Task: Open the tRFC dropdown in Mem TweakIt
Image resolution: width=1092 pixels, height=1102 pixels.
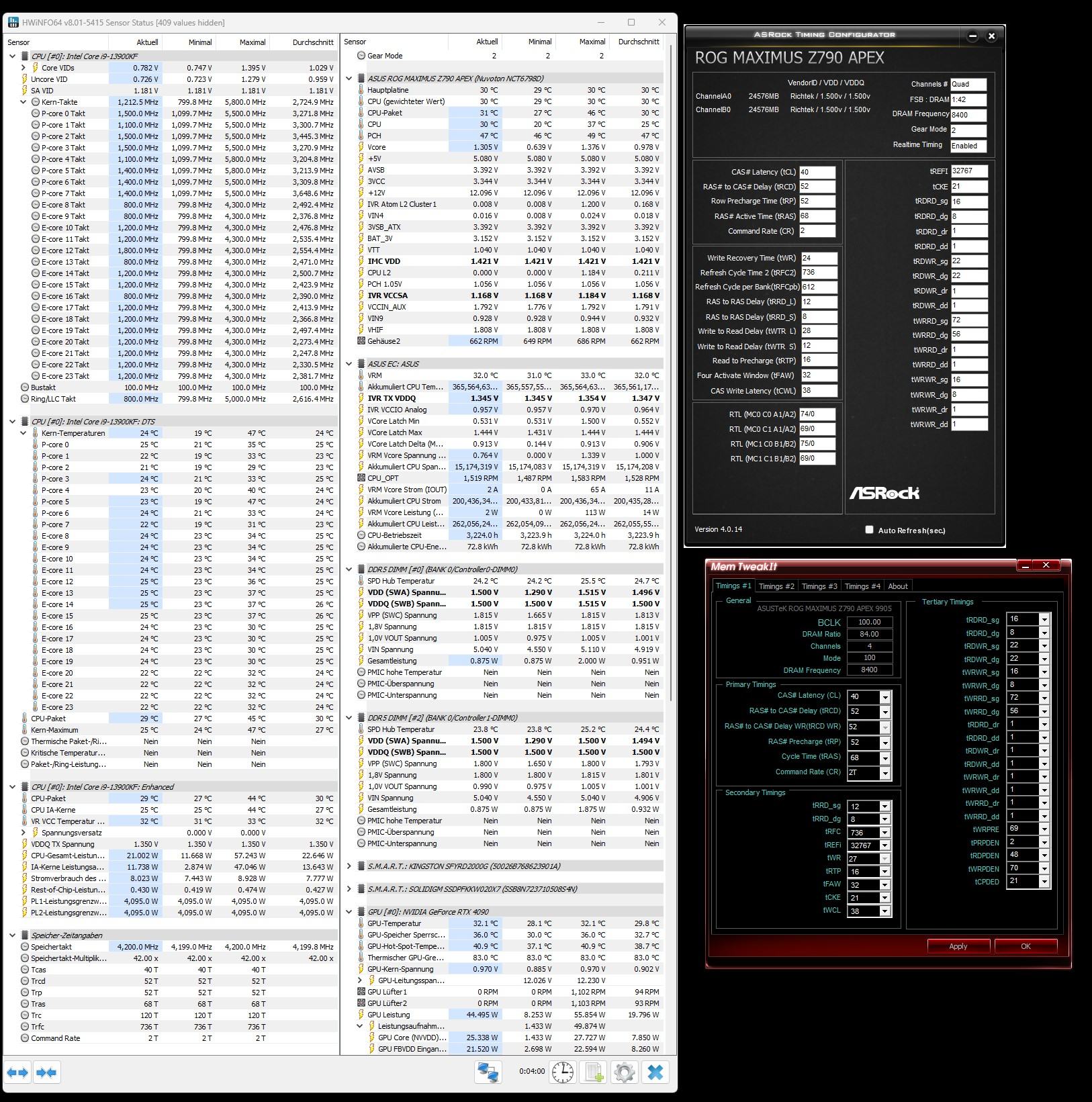Action: (884, 833)
